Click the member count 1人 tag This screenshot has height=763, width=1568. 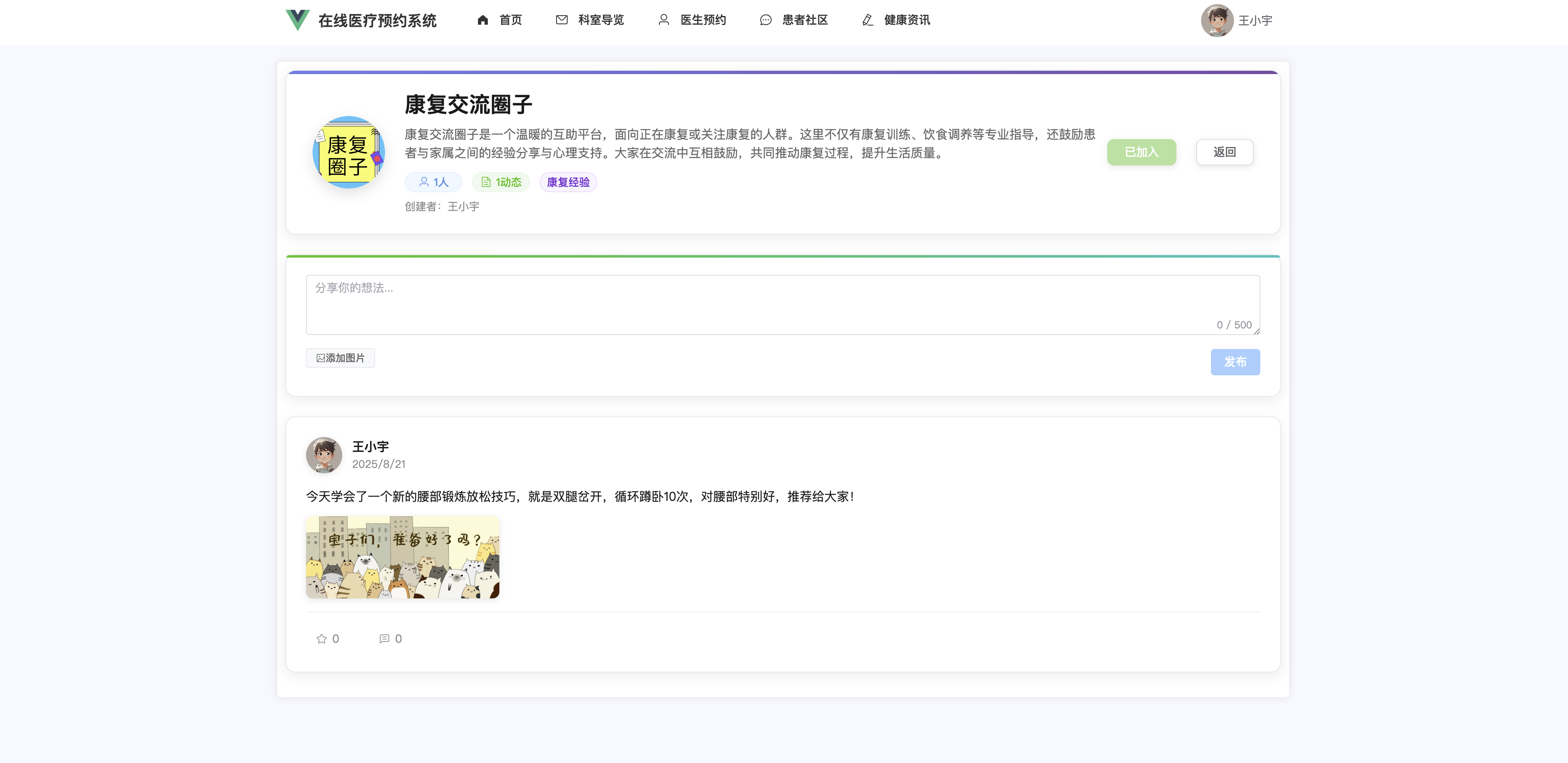pos(434,182)
